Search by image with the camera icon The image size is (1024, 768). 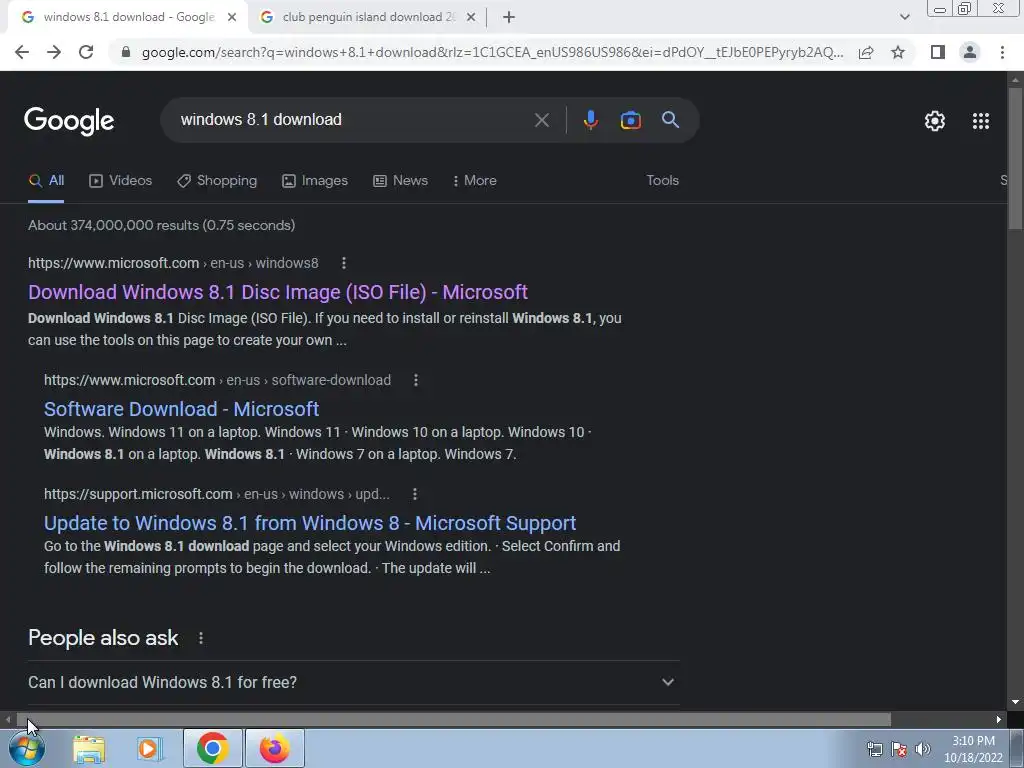(630, 120)
